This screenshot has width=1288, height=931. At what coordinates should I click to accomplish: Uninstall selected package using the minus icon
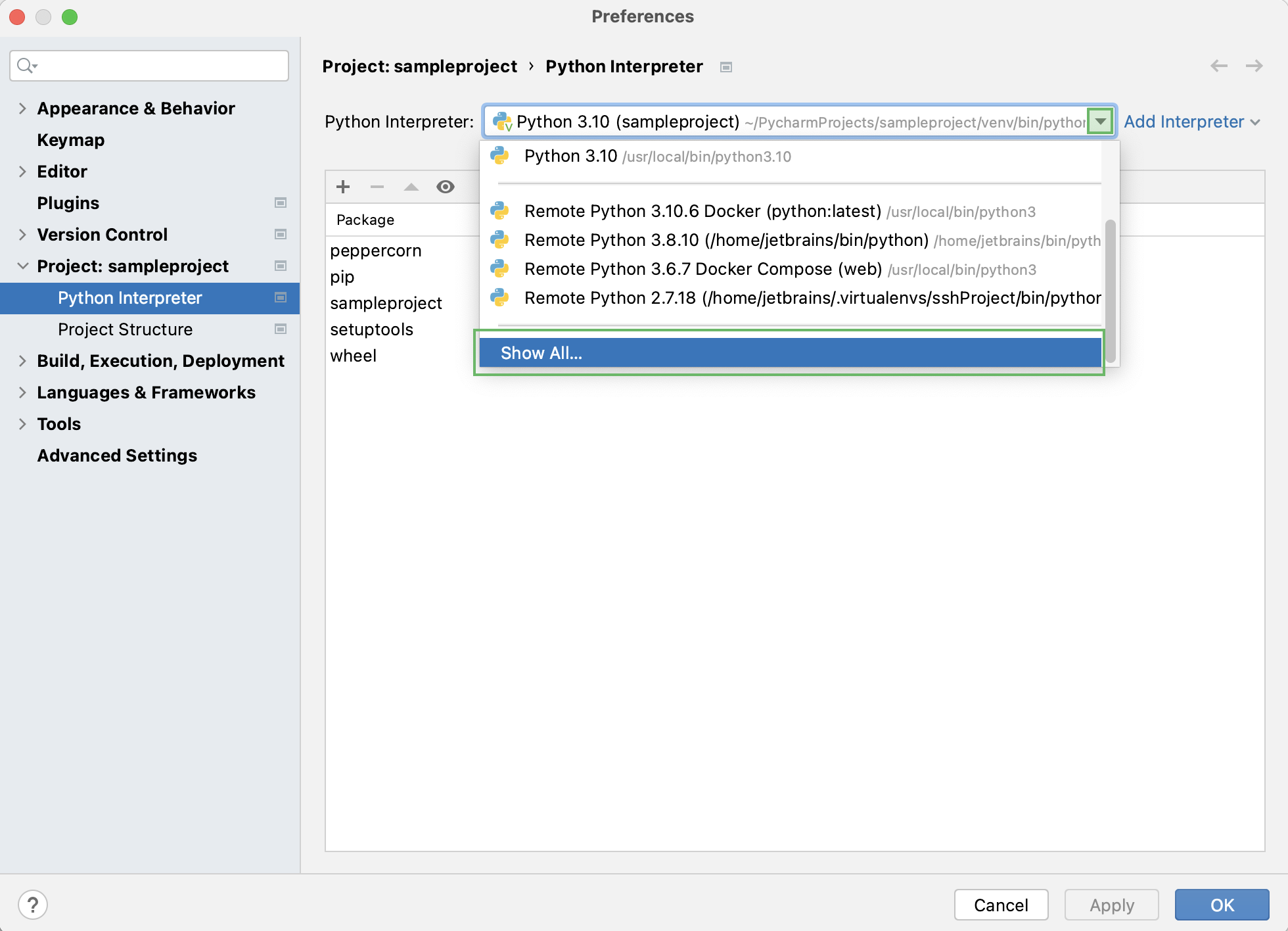[377, 187]
